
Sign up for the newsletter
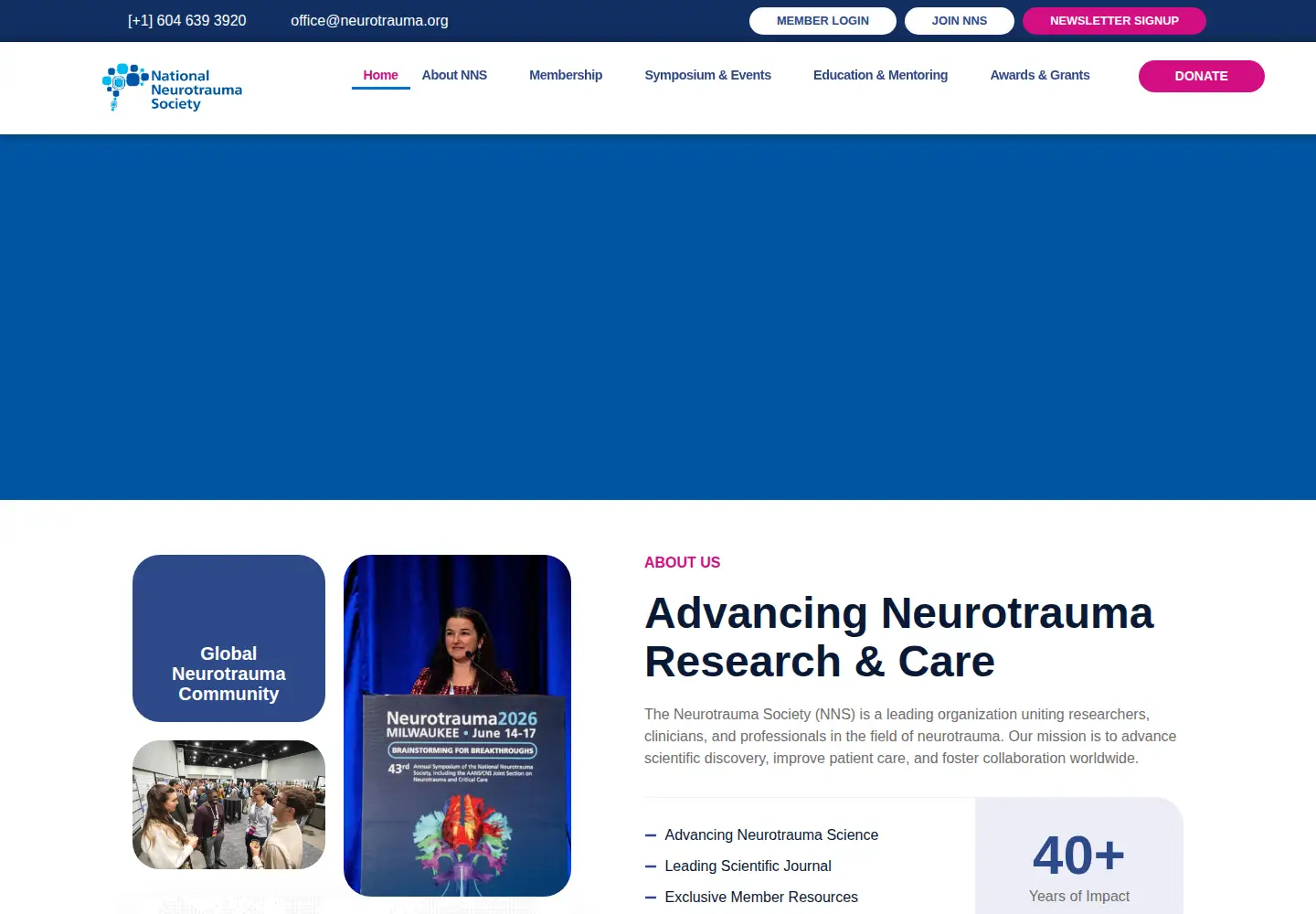pyautogui.click(x=1114, y=21)
